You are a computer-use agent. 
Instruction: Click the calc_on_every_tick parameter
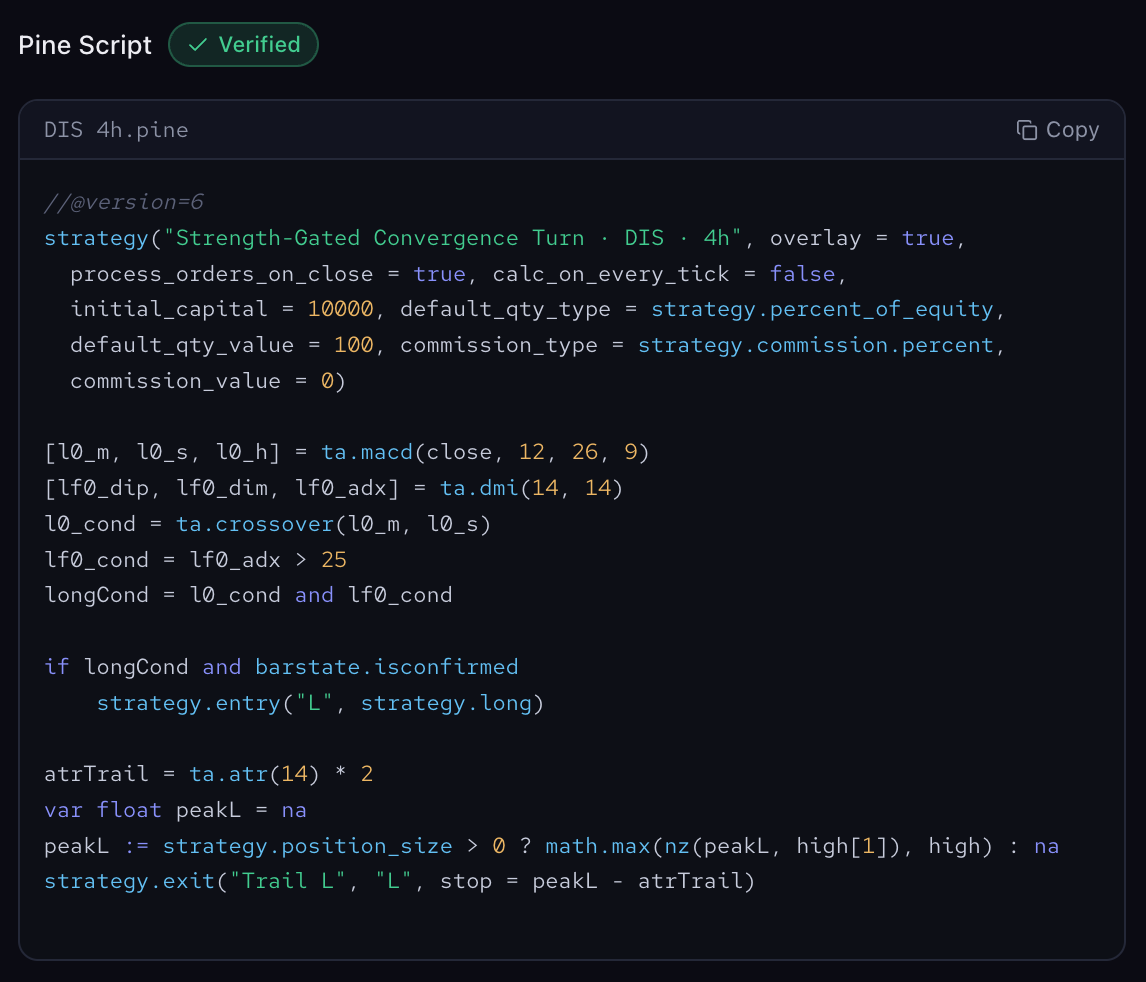point(610,274)
